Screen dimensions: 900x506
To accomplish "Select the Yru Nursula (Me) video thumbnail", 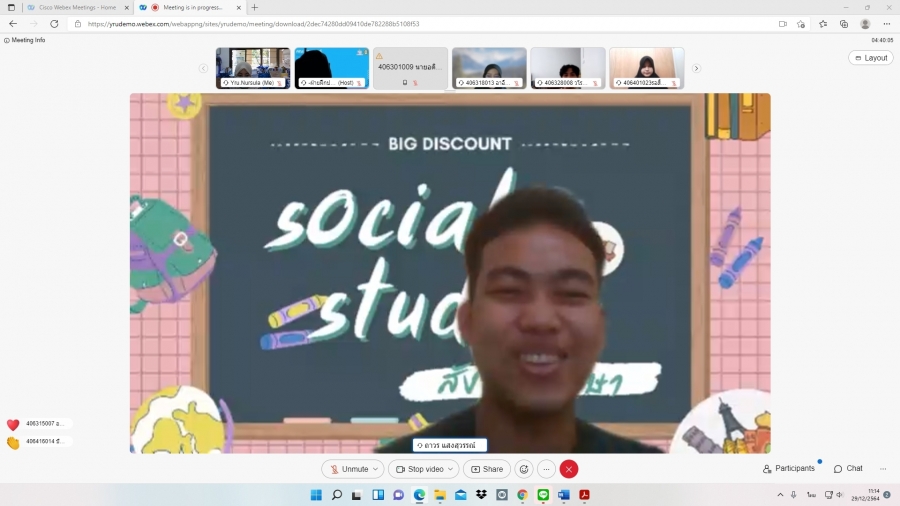I will tap(253, 68).
